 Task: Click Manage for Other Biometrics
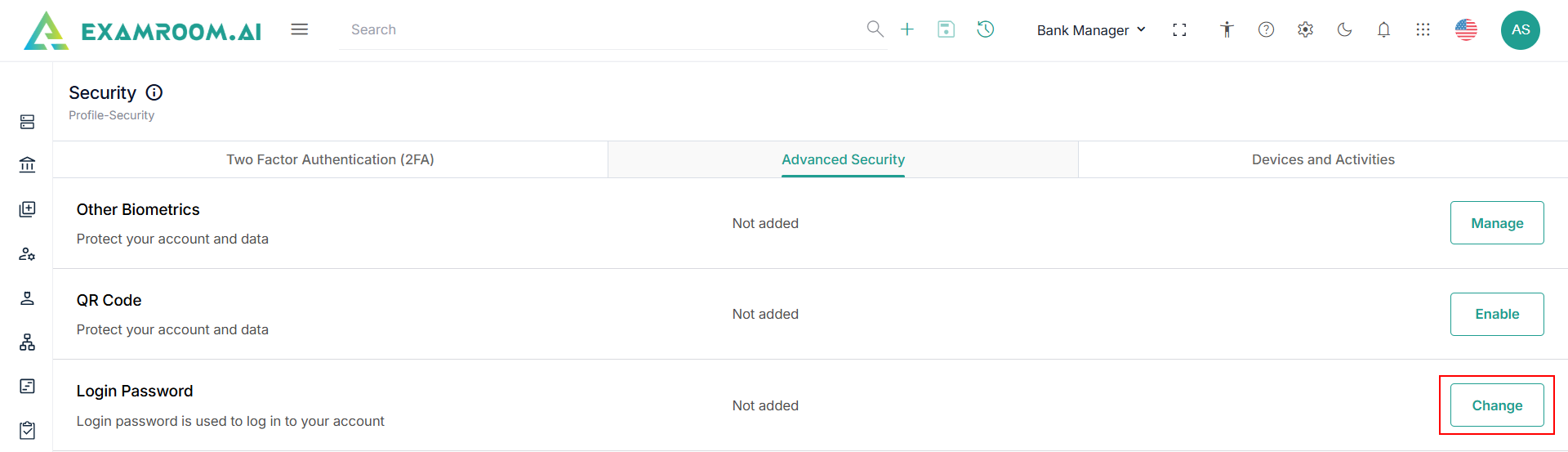coord(1497,223)
